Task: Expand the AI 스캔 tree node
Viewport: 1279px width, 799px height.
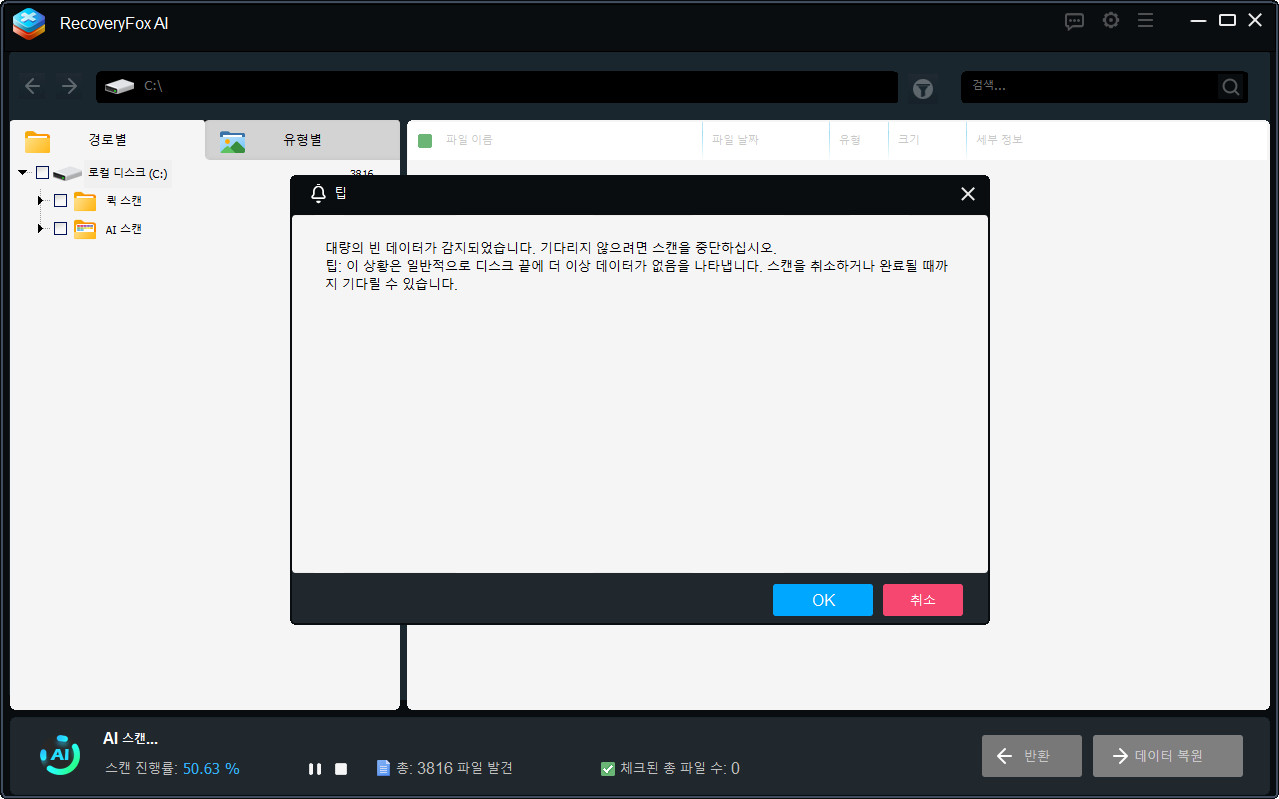Action: (x=40, y=229)
